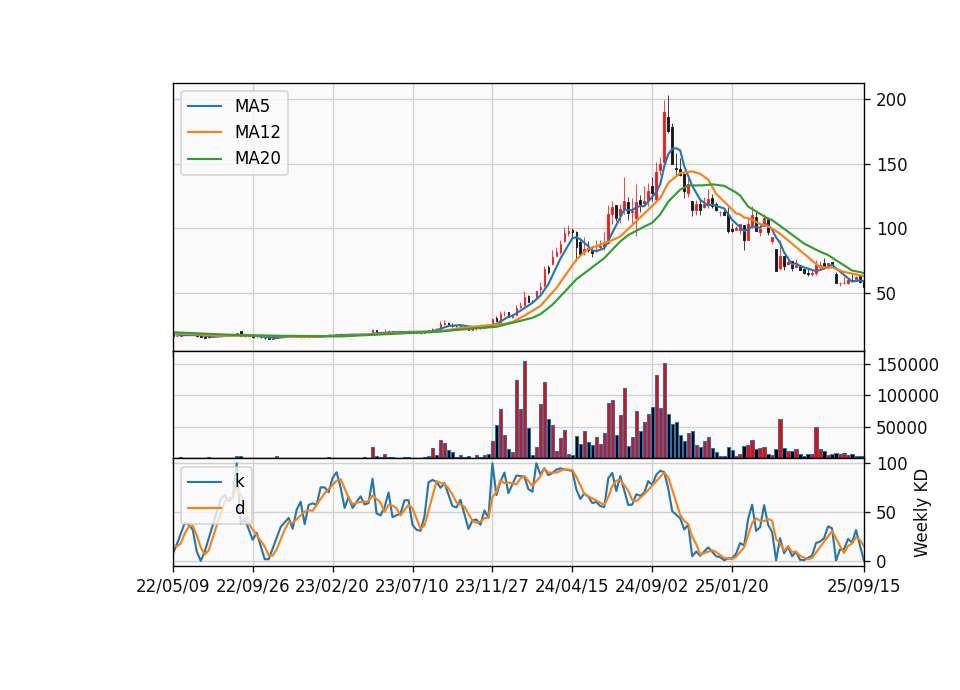Click the 23/11/27 date tick label
This screenshot has height=690, width=960.
click(x=492, y=586)
